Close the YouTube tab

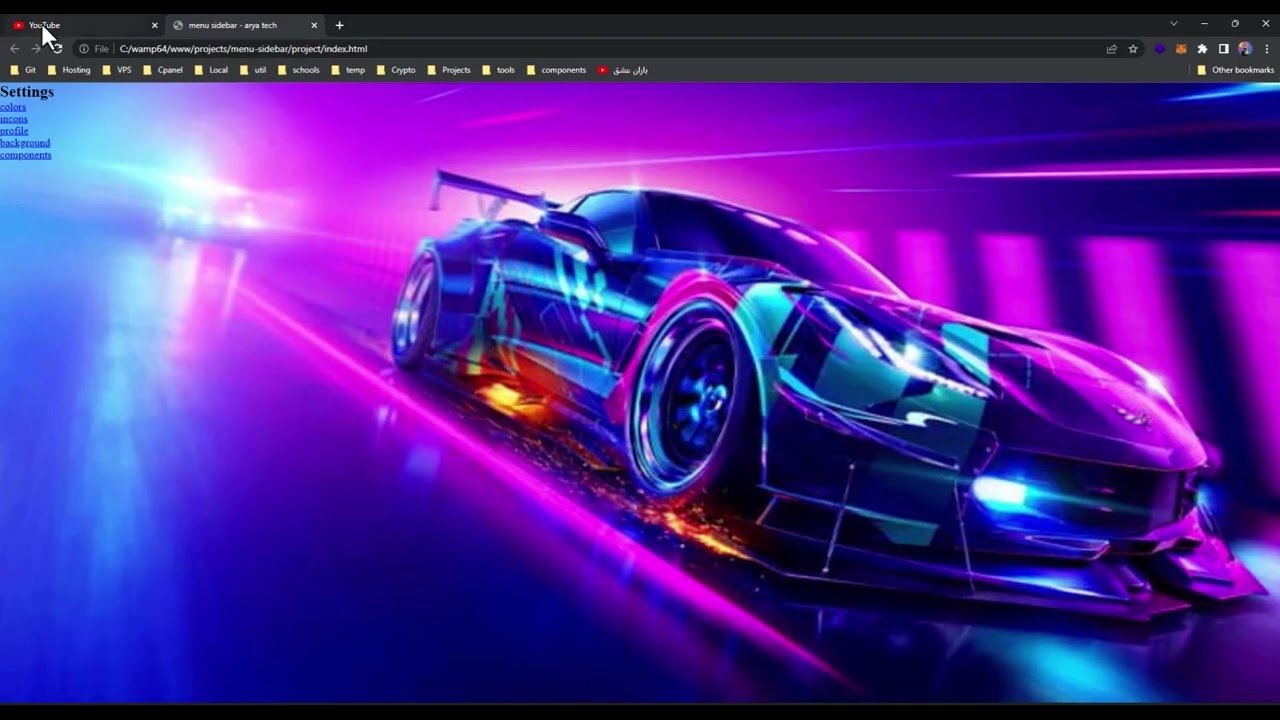(x=154, y=25)
